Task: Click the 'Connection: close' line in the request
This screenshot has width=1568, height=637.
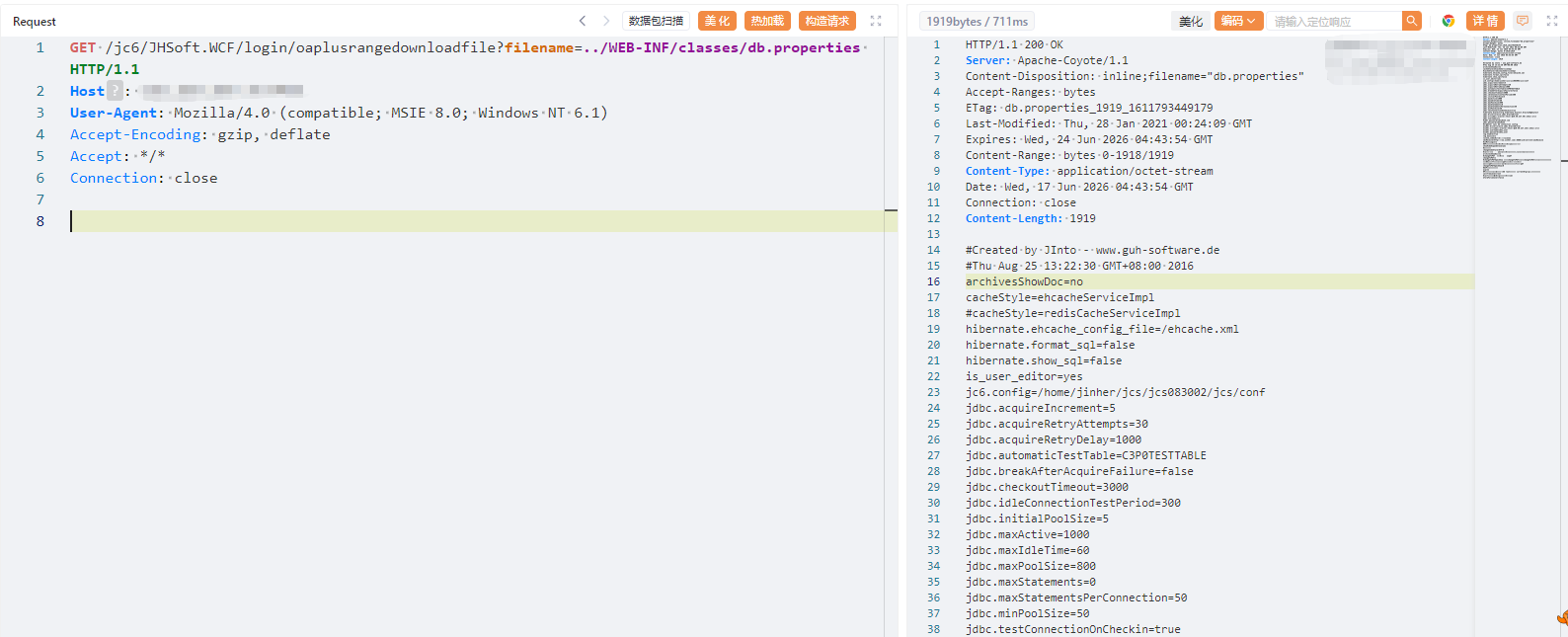Action: click(144, 178)
